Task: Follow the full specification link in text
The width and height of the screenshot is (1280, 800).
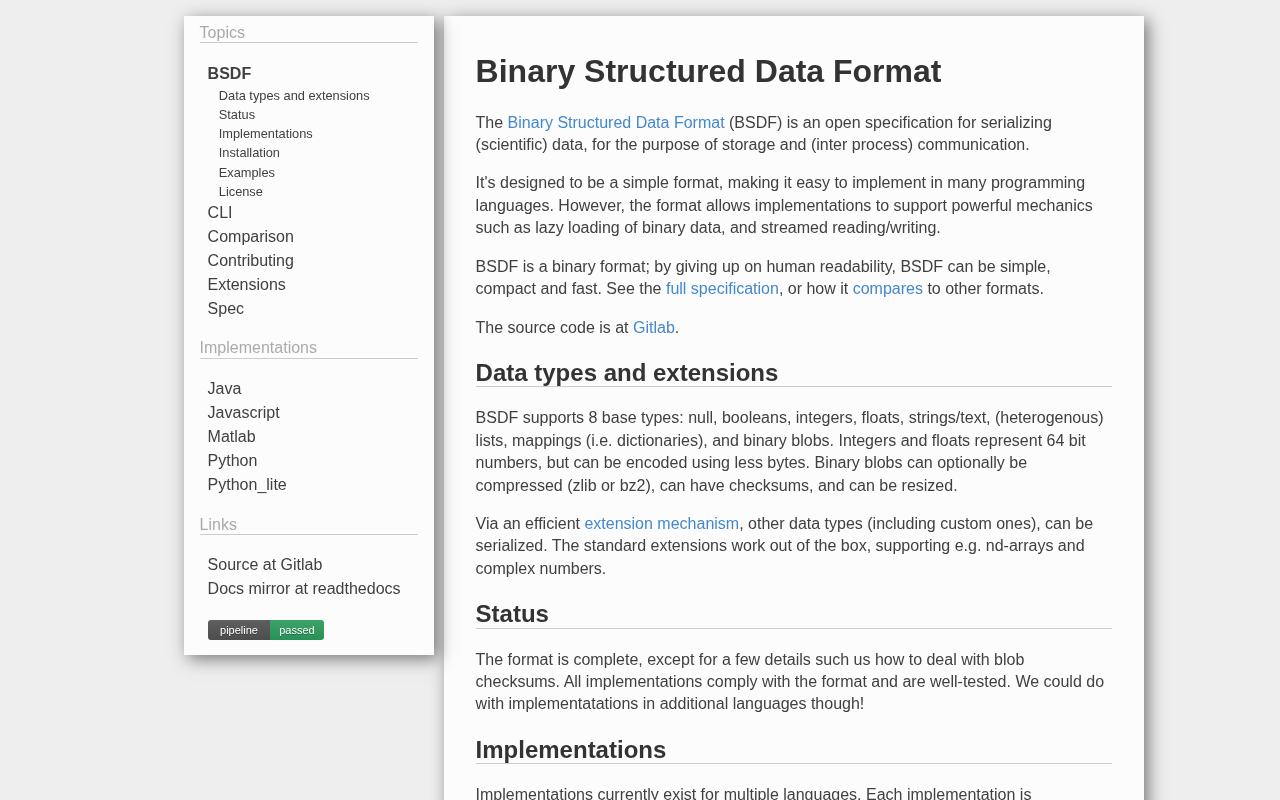Action: tap(722, 289)
